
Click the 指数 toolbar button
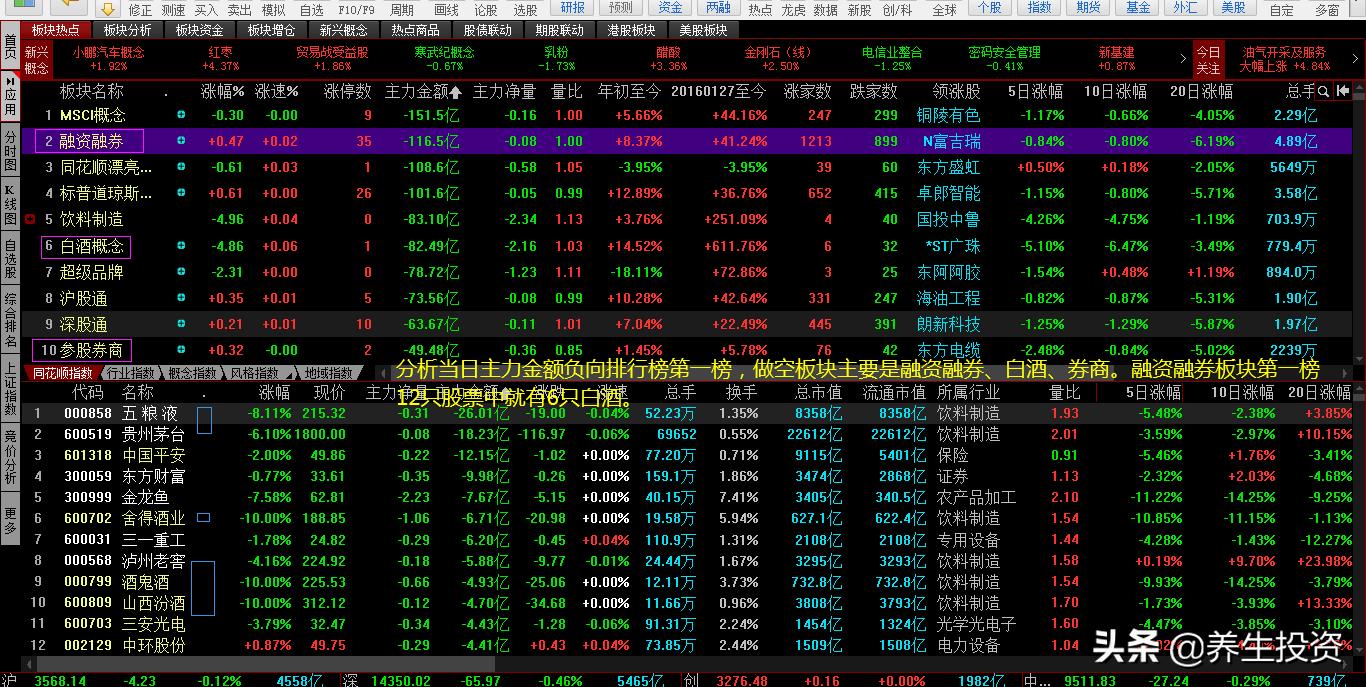point(1040,8)
